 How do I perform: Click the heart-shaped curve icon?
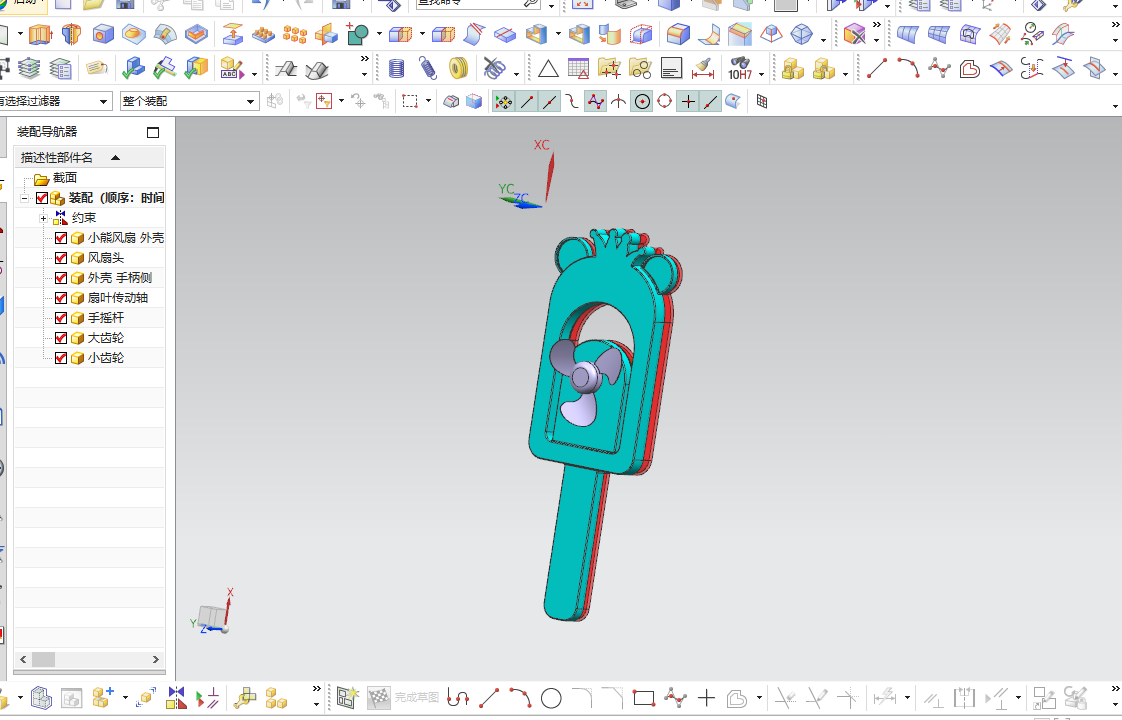point(970,69)
